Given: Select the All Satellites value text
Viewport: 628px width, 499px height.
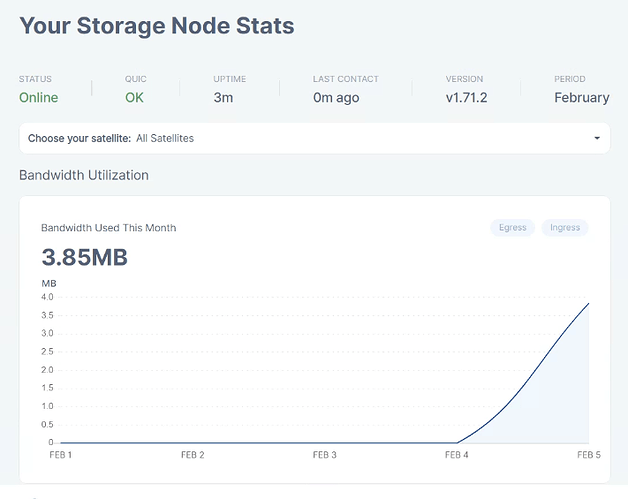Looking at the screenshot, I should click(165, 138).
